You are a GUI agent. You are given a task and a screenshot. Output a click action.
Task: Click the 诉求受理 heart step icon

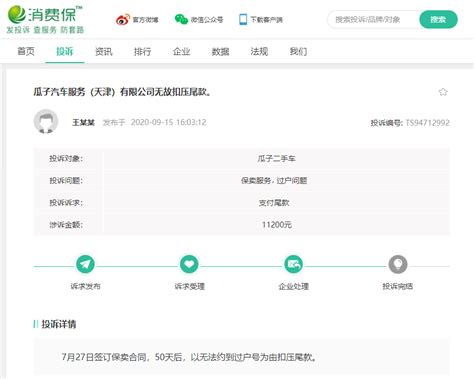click(x=189, y=264)
